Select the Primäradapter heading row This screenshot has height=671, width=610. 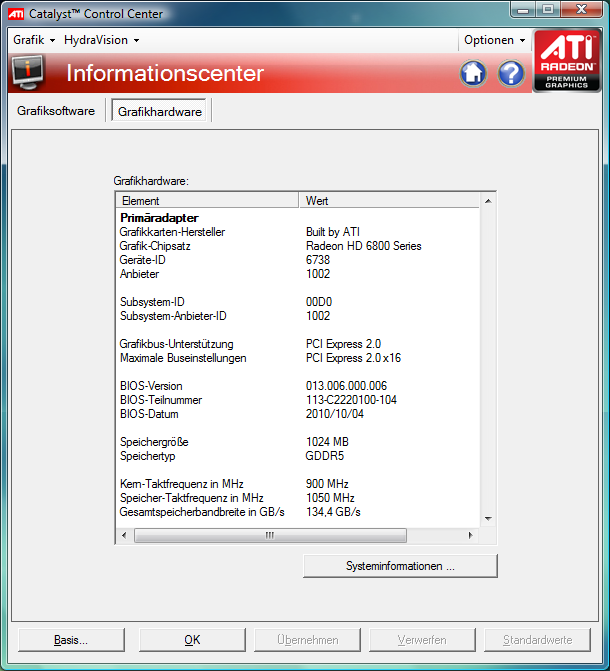pyautogui.click(x=298, y=218)
